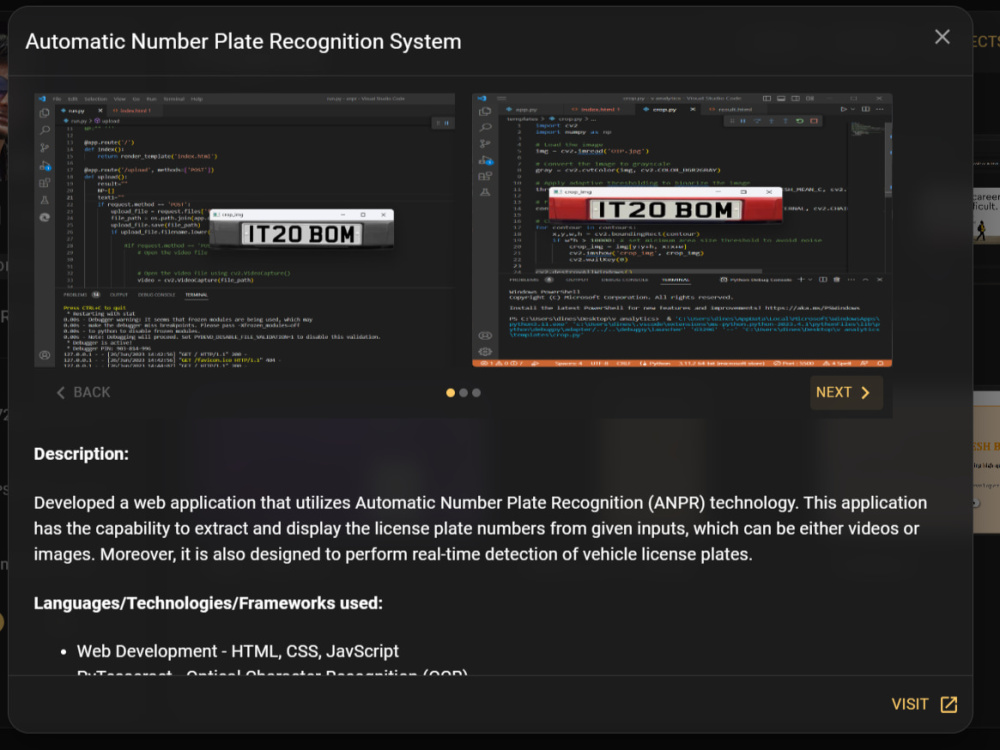Viewport: 1000px width, 750px height.
Task: Click the Web Development - HTML, CSS, JavScript item
Action: click(x=237, y=651)
